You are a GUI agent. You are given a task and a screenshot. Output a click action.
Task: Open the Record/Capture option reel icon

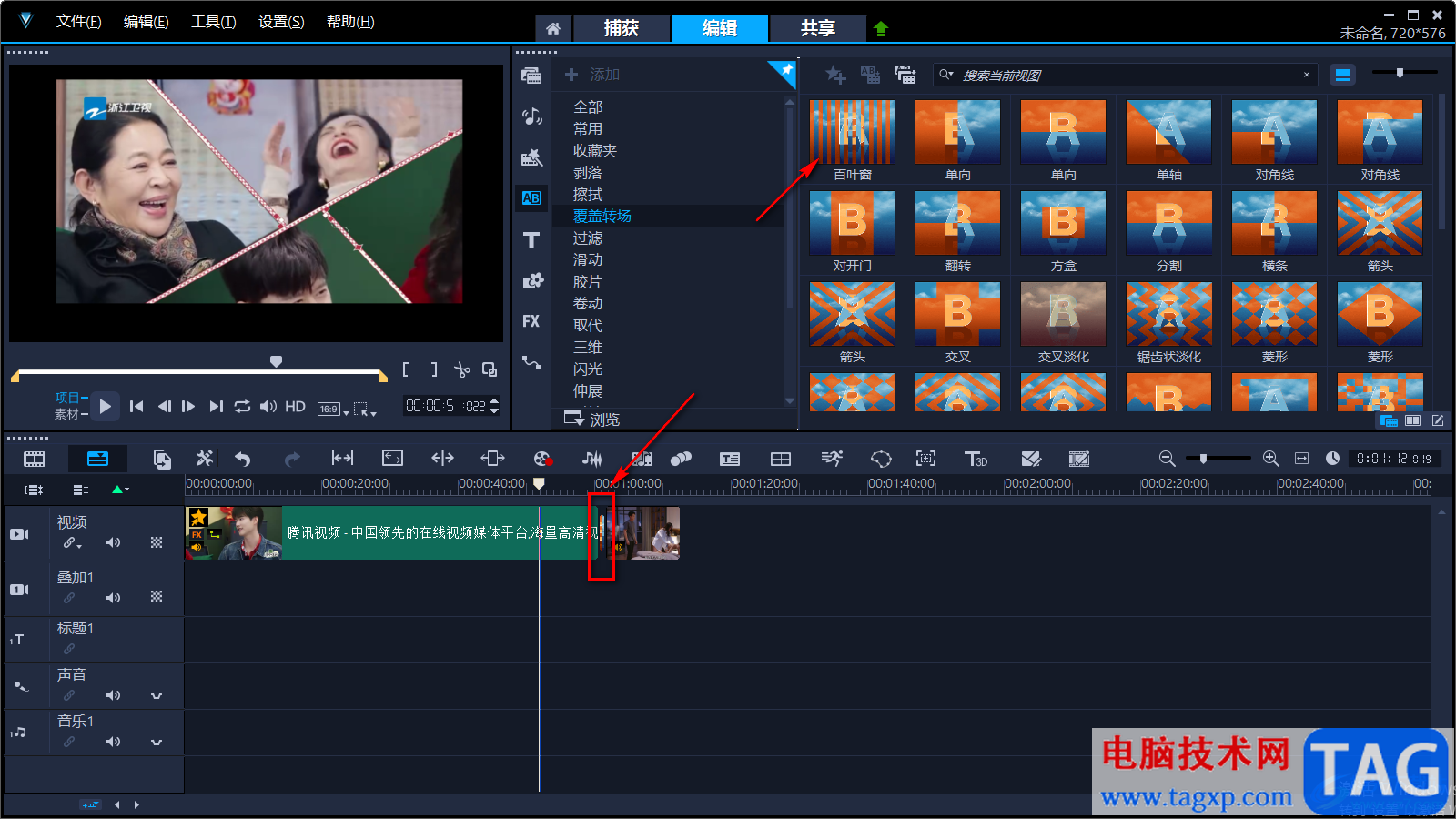[x=543, y=459]
